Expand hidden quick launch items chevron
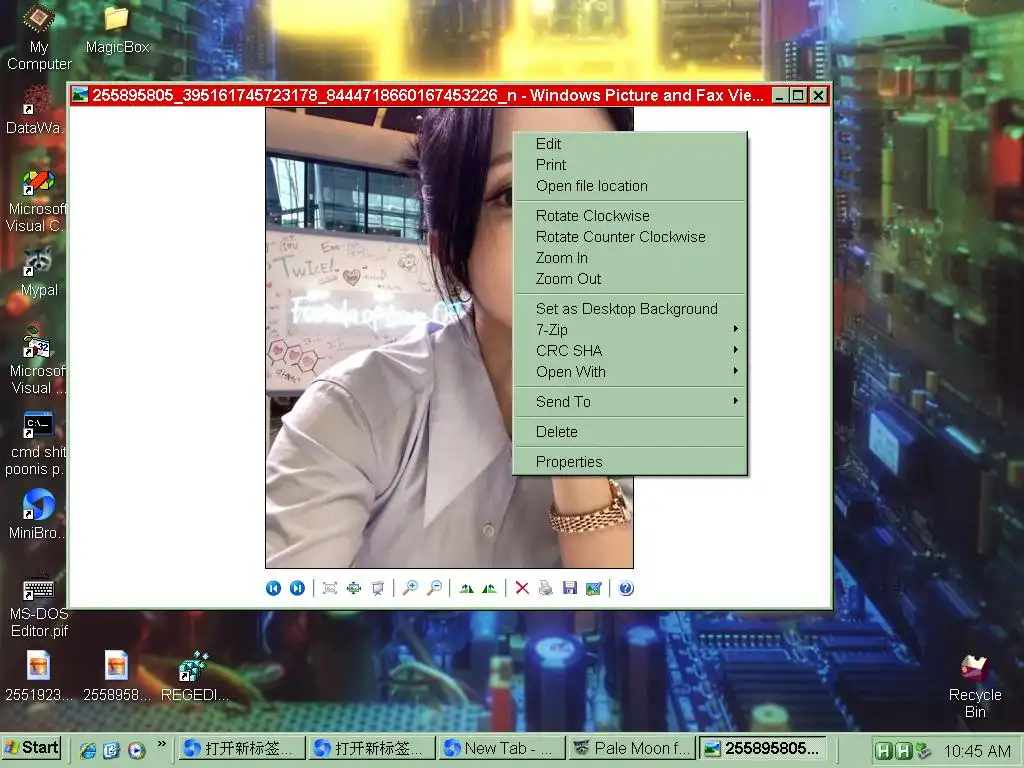 point(161,744)
